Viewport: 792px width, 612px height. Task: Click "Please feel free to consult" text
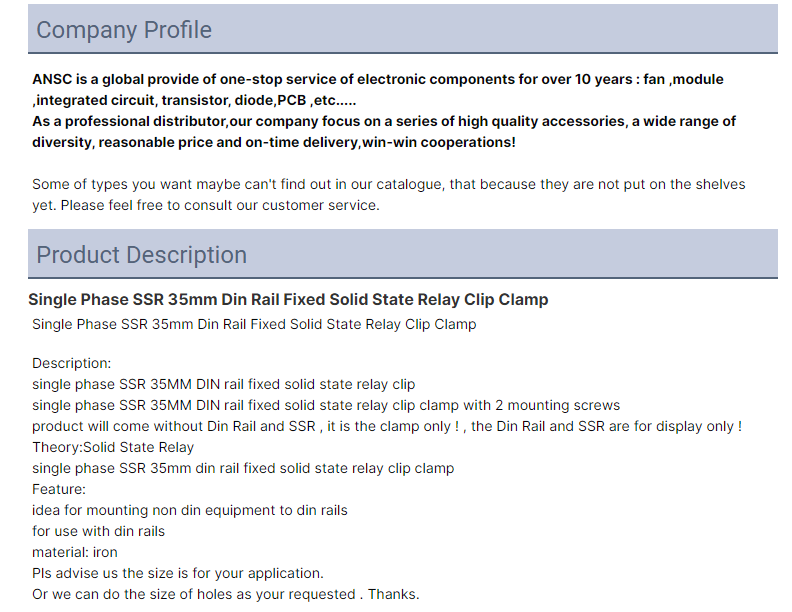[220, 206]
